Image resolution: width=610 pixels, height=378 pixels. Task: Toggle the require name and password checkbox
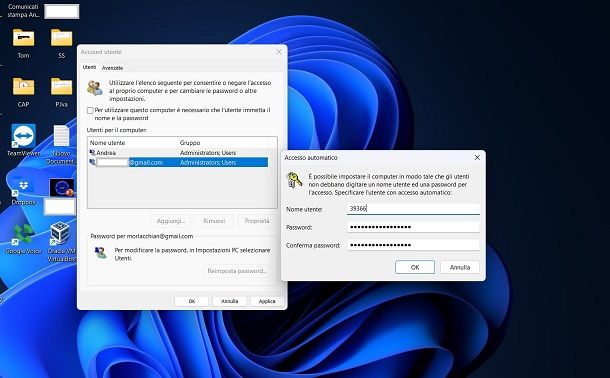[x=90, y=110]
